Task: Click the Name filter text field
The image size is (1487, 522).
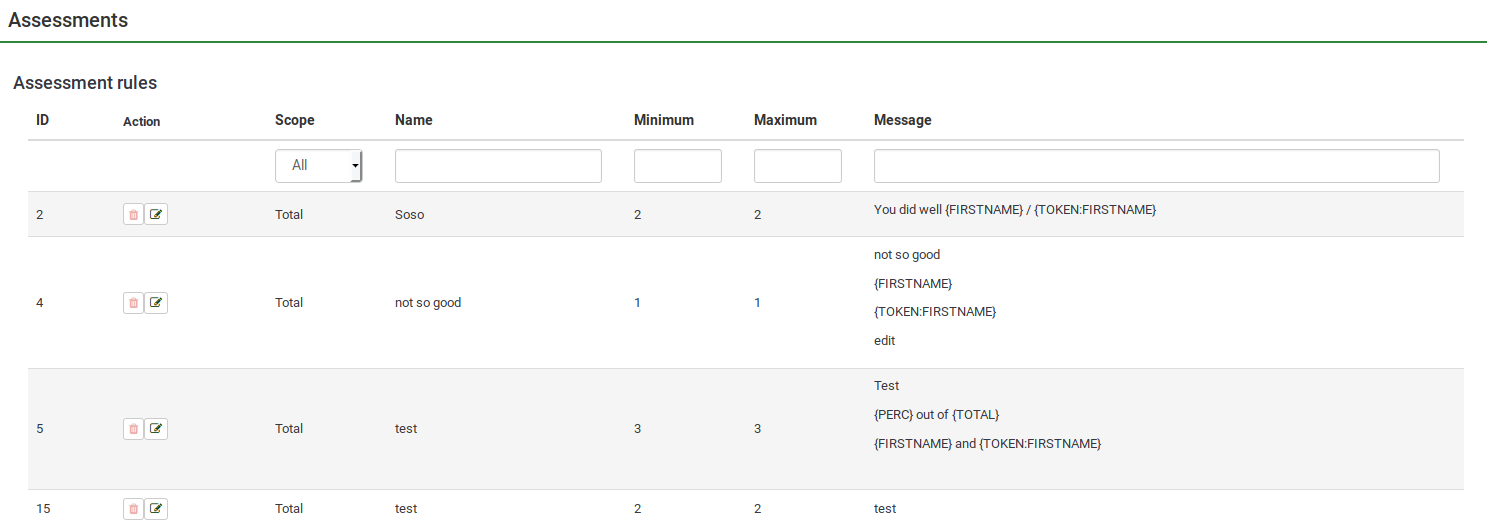Action: coord(498,166)
